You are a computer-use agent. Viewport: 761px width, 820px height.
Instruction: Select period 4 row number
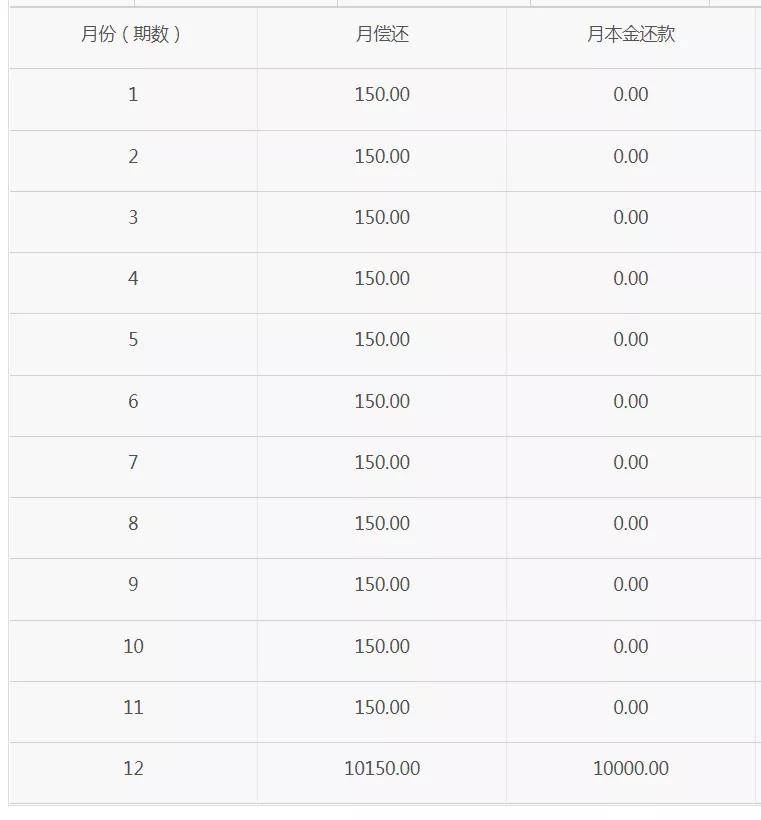[133, 278]
